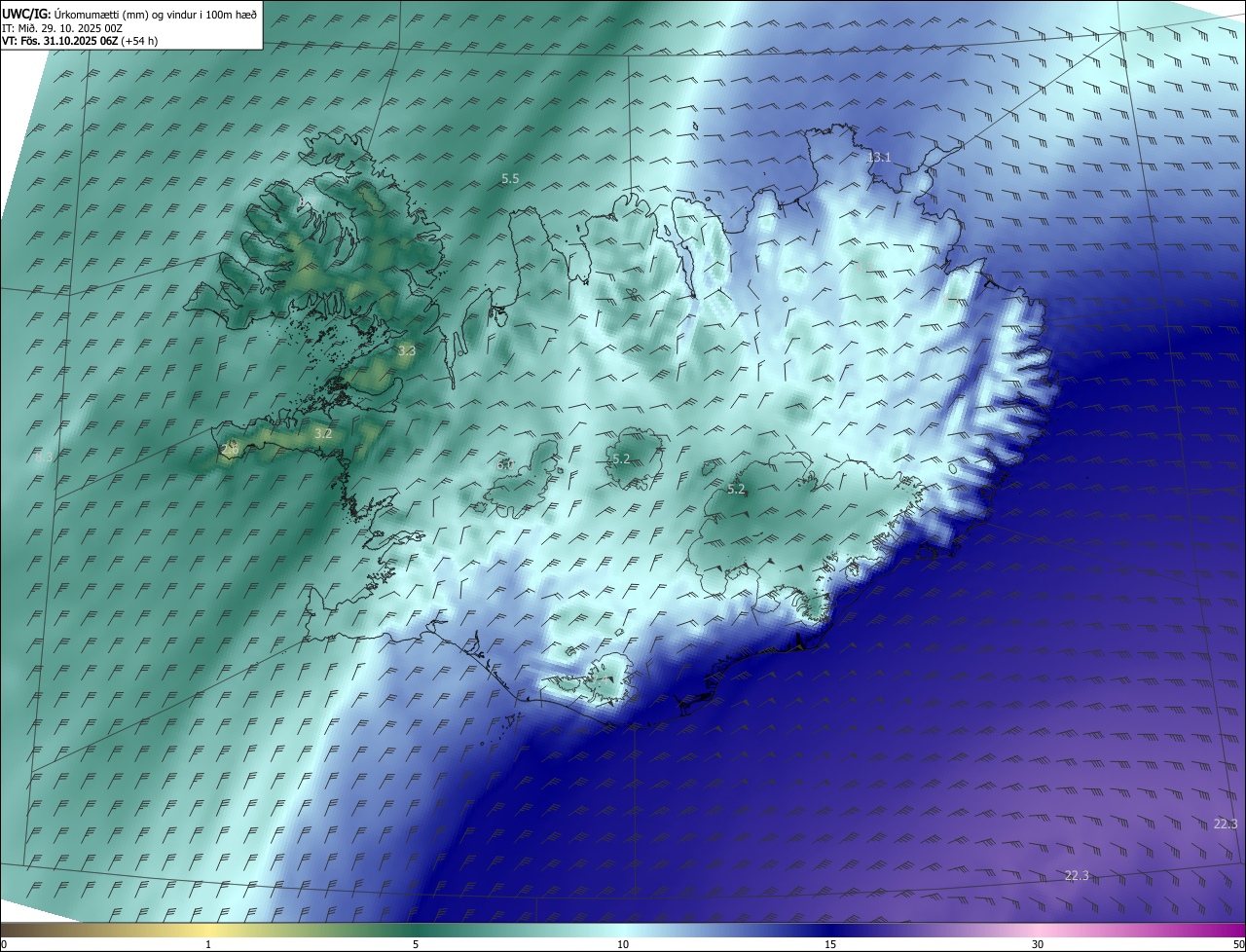Click the 15 tick label on the colour scale
The height and width of the screenshot is (952, 1246).
[x=830, y=945]
